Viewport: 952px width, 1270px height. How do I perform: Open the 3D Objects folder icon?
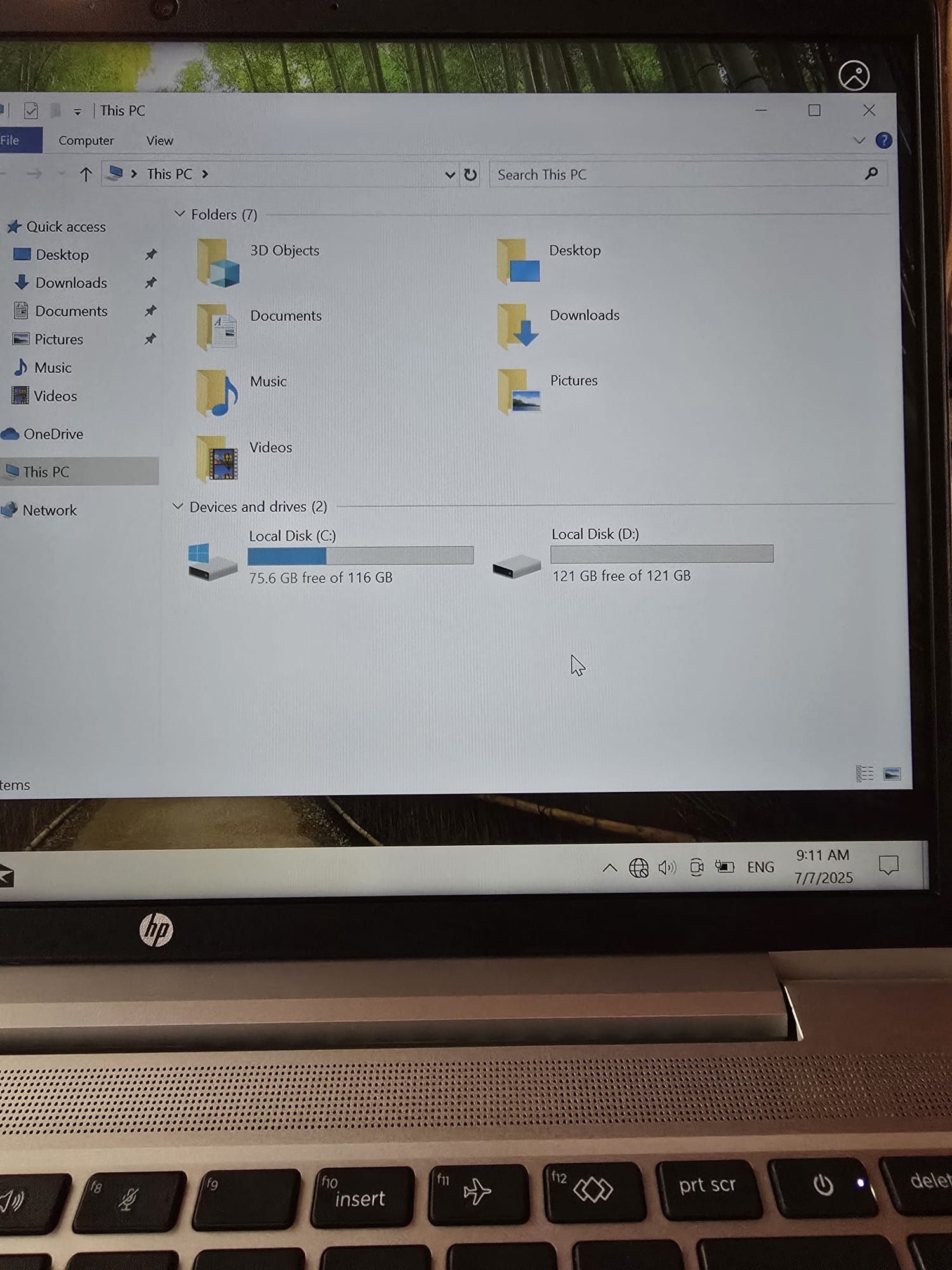click(218, 263)
